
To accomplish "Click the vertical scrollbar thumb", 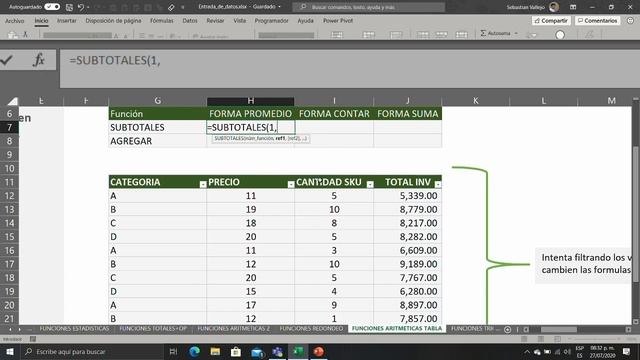I will (636, 214).
